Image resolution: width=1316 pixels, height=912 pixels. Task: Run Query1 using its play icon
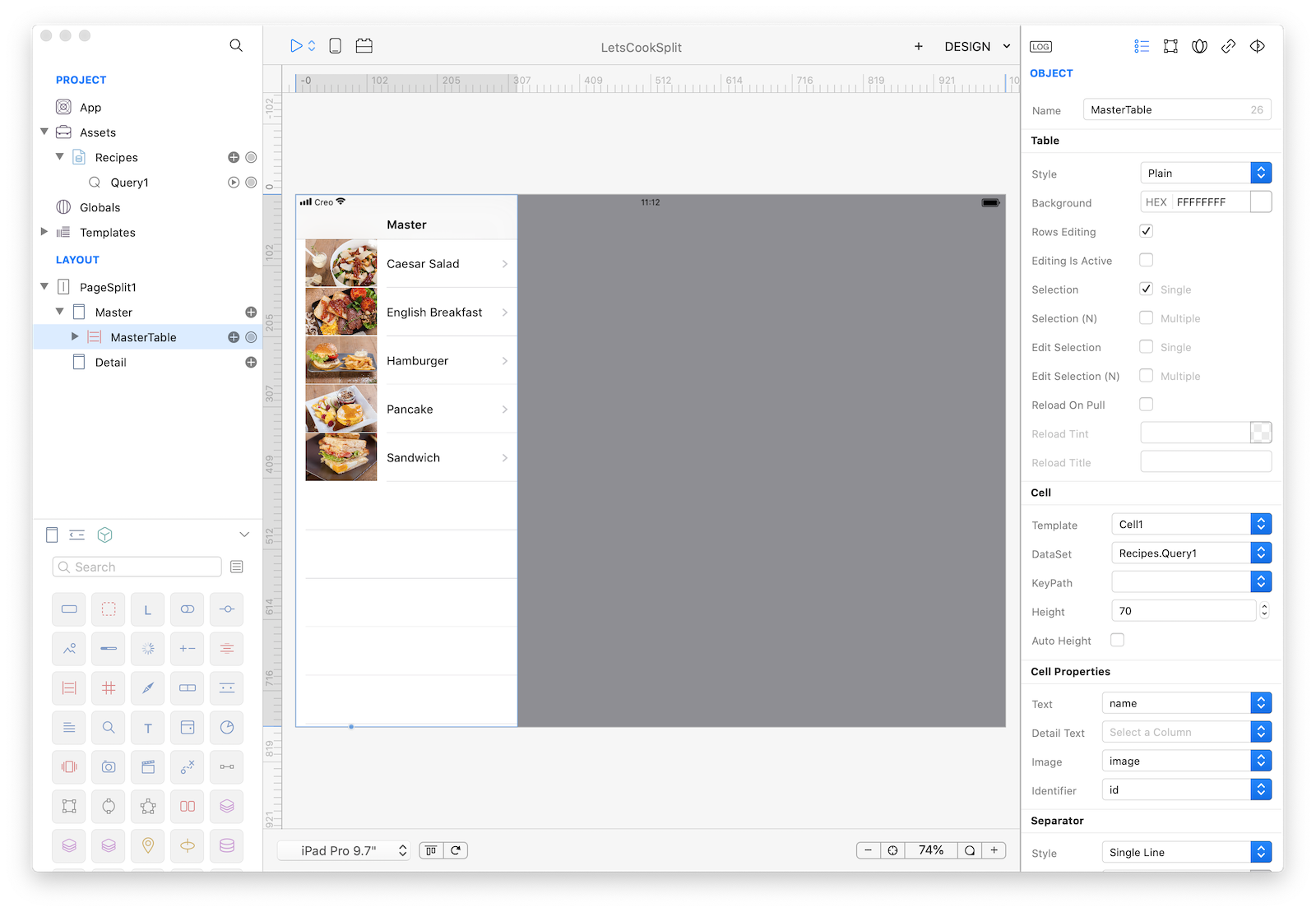(x=234, y=183)
